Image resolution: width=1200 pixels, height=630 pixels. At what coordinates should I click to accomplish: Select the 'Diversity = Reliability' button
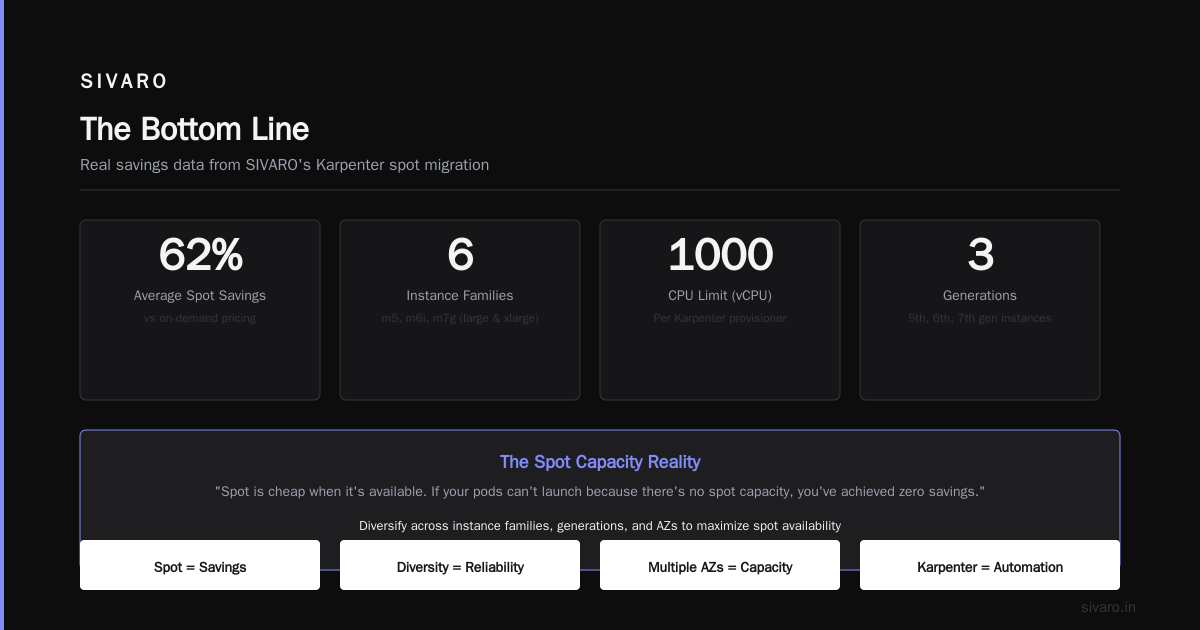(460, 566)
